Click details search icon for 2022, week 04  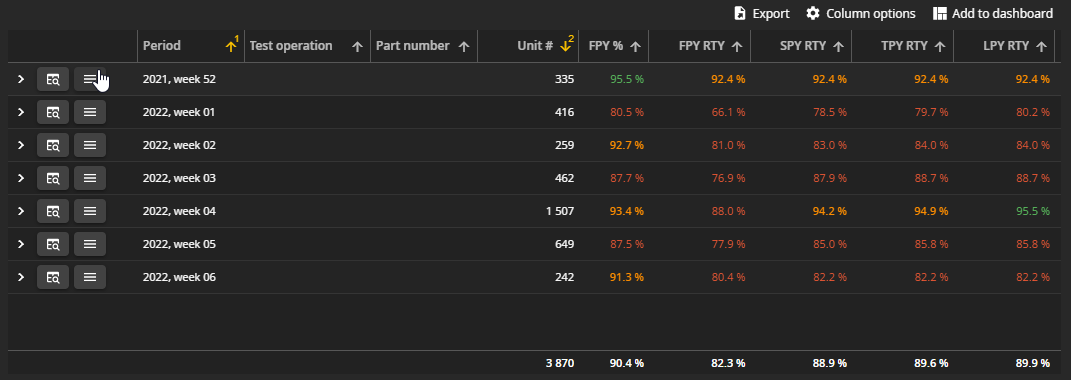tap(53, 211)
